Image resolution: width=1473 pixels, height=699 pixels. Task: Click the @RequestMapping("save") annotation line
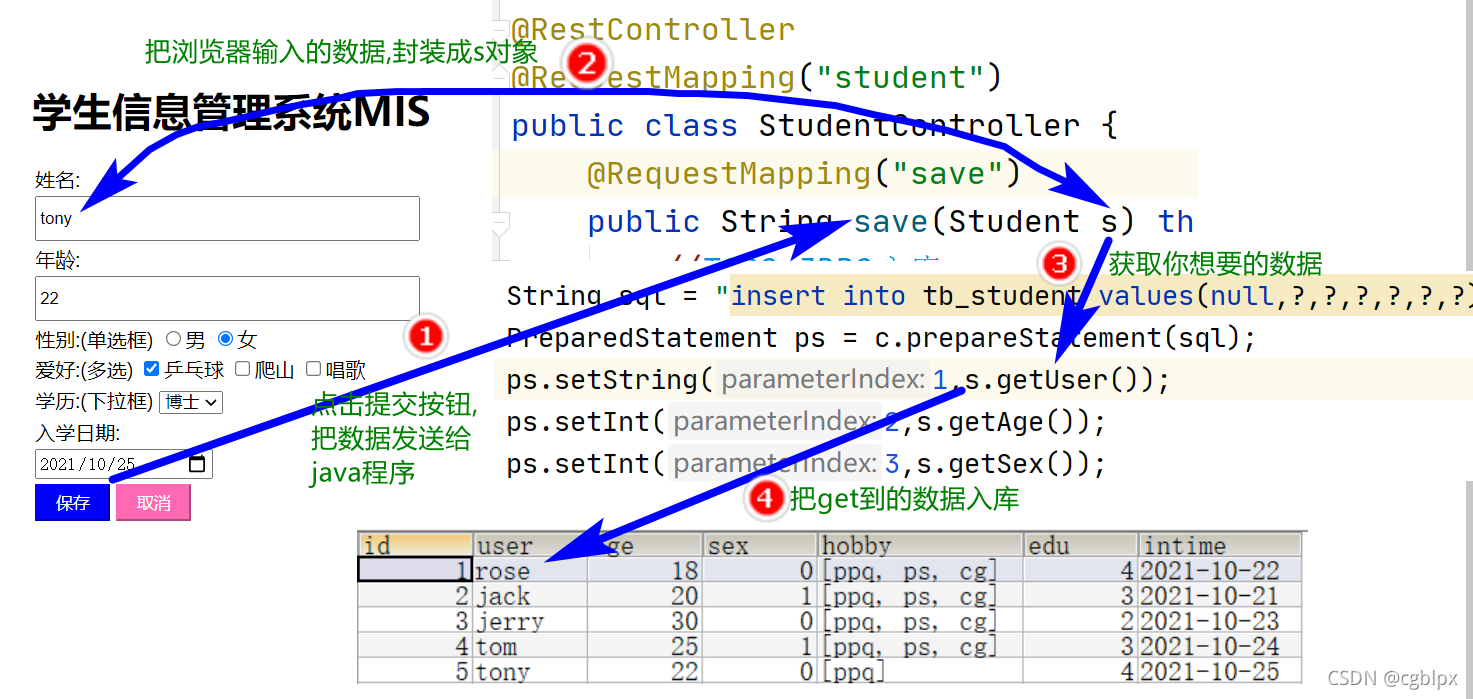coord(803,173)
